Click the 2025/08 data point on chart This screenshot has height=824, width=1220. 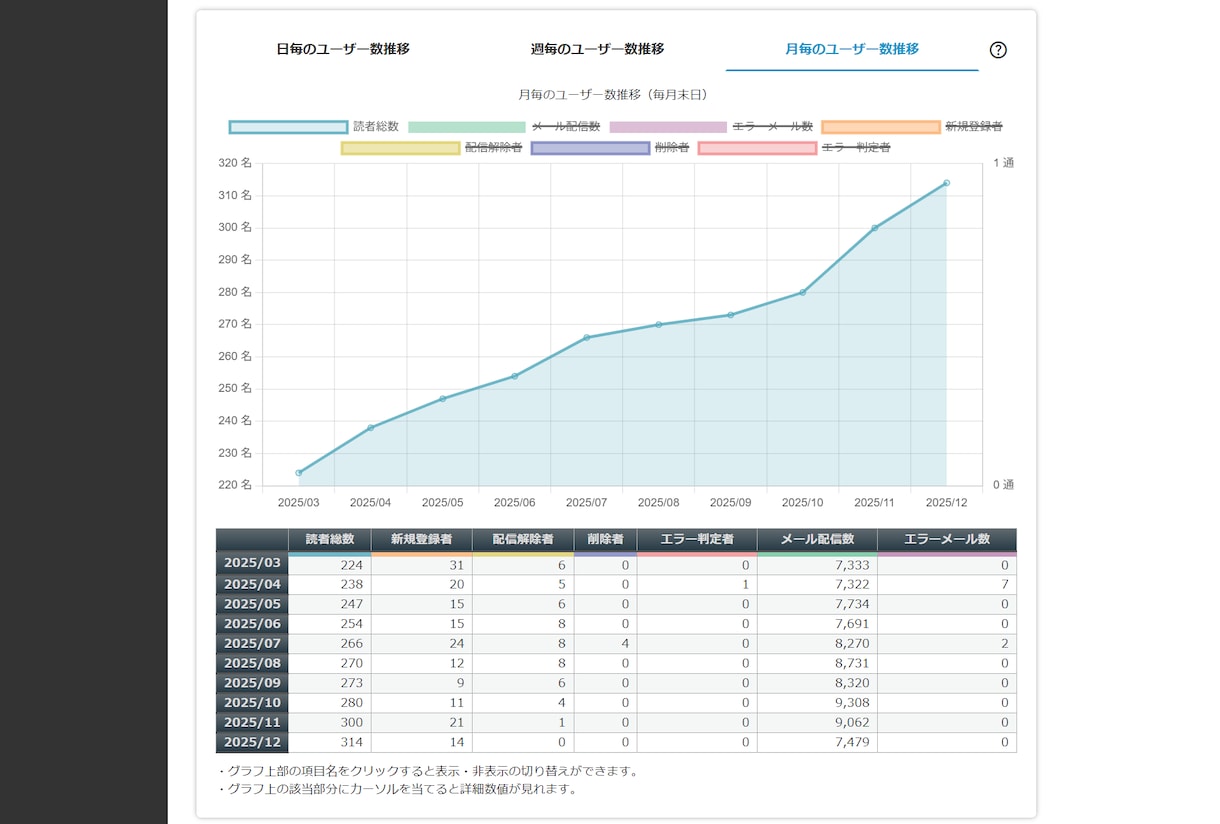(x=659, y=324)
